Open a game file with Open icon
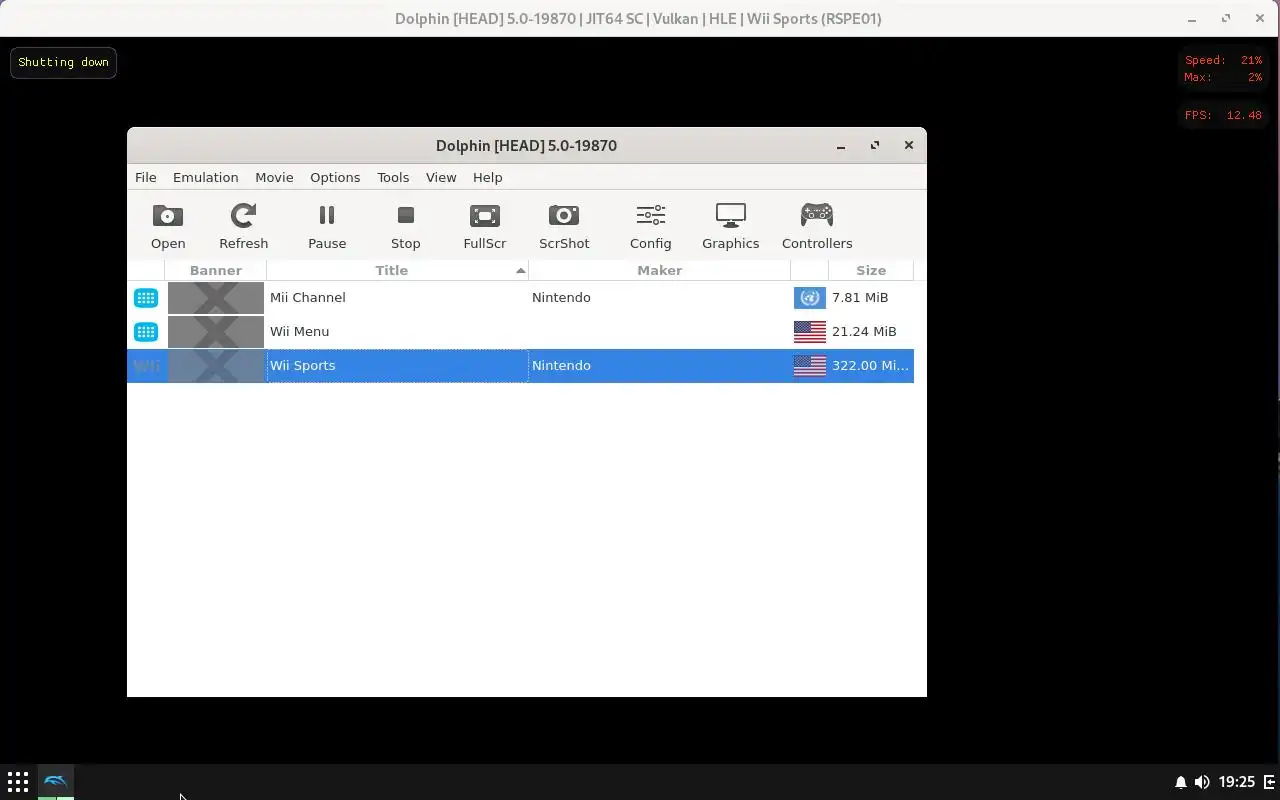Viewport: 1280px width, 800px height. [x=168, y=226]
